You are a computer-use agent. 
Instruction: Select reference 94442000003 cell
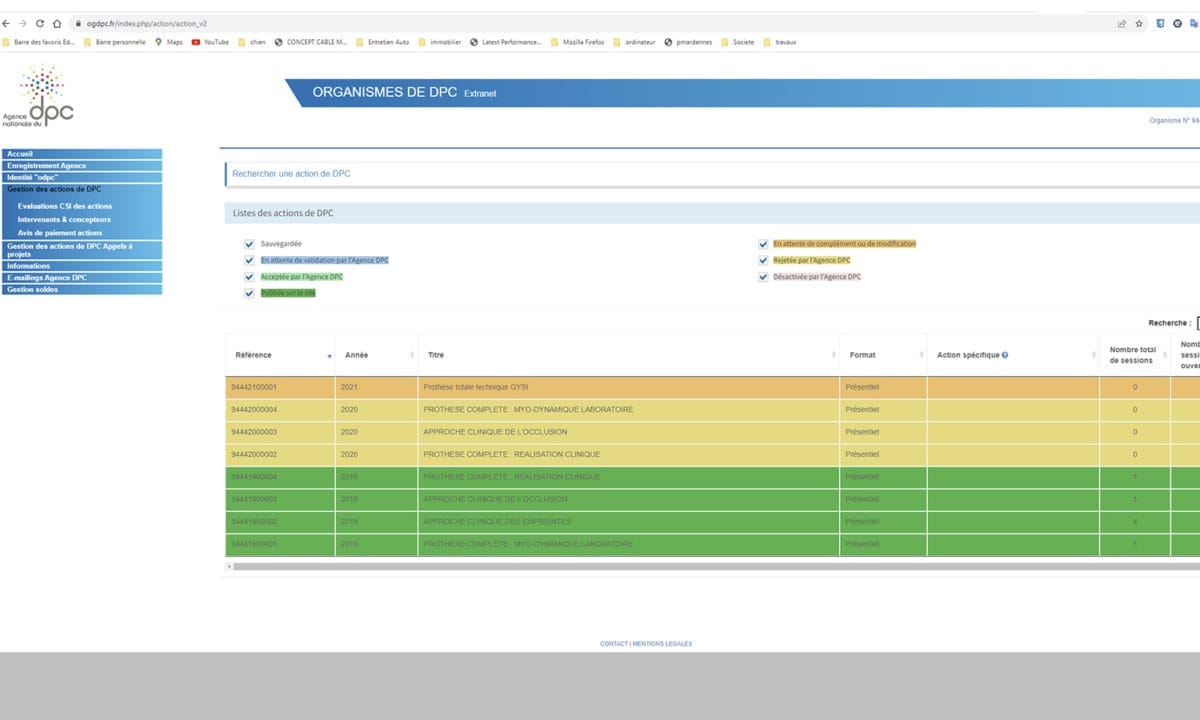[x=280, y=432]
